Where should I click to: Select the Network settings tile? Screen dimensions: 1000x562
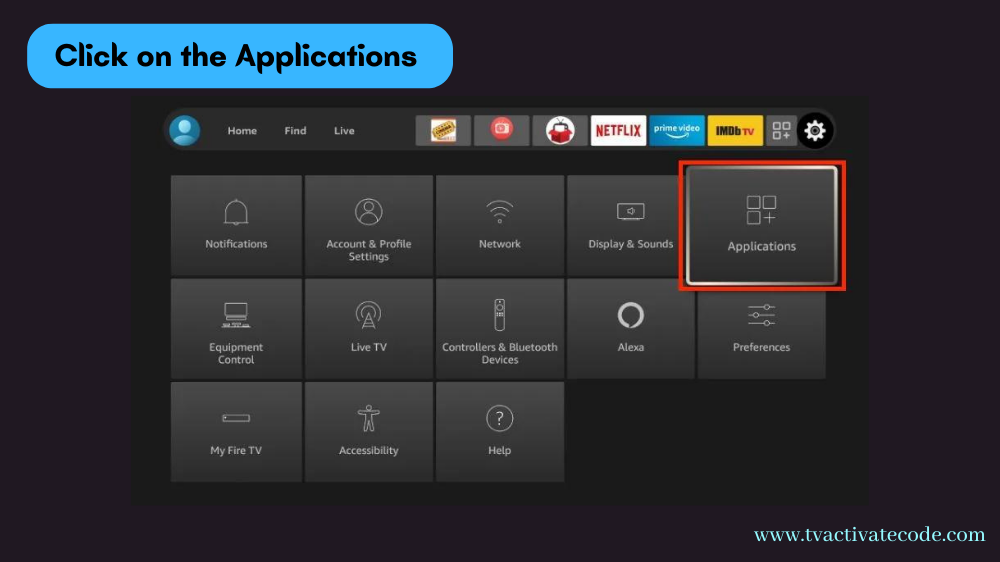pos(500,225)
